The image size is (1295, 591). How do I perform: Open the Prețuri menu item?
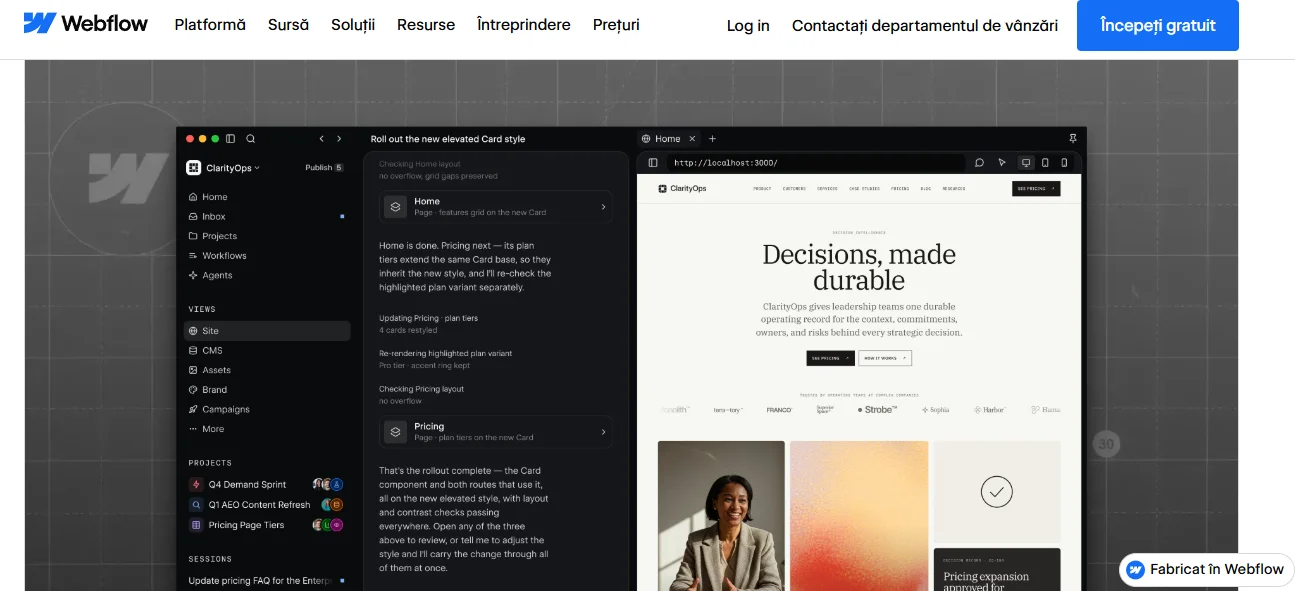coord(616,25)
